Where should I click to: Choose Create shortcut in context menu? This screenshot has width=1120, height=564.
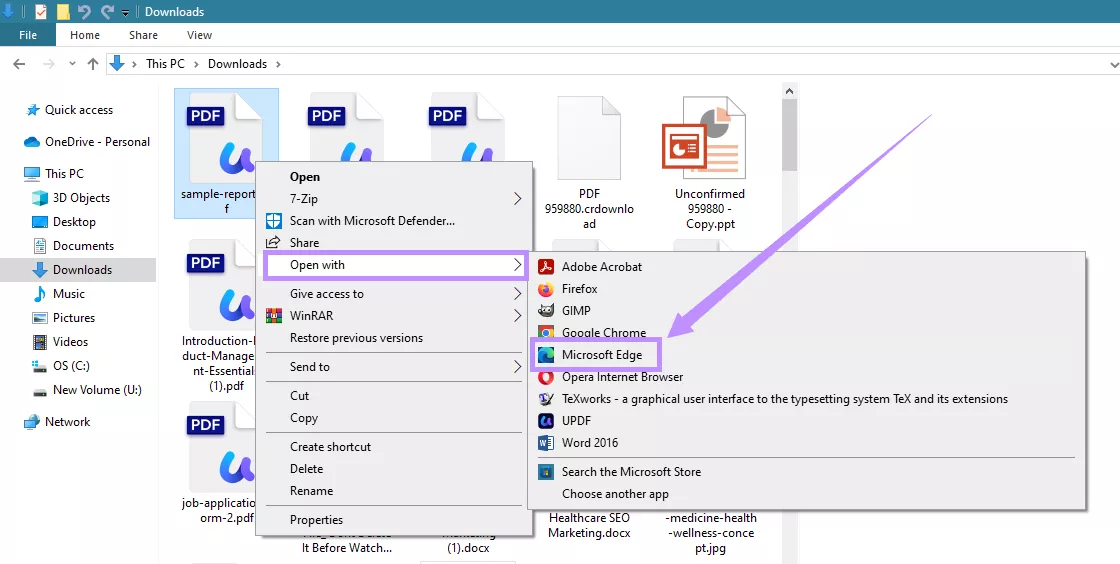point(331,447)
